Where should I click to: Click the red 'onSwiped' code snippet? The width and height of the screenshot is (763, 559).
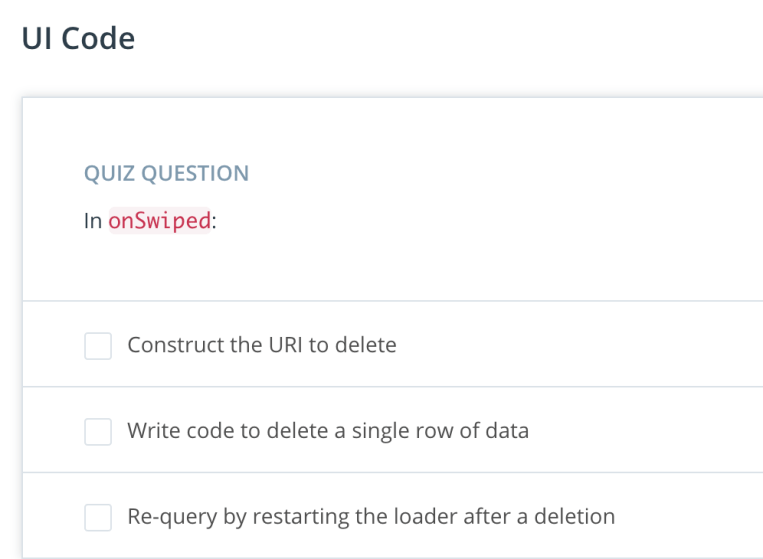click(160, 222)
